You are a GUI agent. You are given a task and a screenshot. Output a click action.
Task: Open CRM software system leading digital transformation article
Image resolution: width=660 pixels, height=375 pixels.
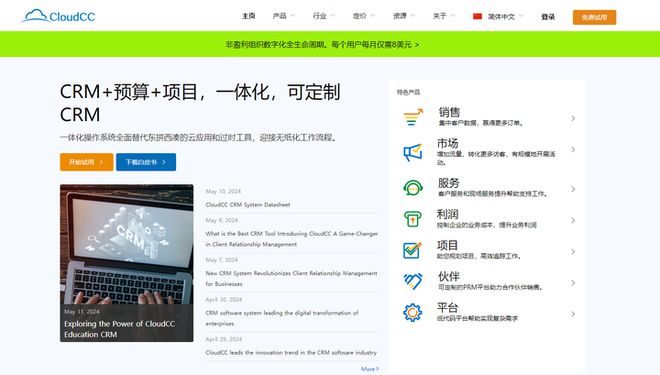pyautogui.click(x=282, y=318)
